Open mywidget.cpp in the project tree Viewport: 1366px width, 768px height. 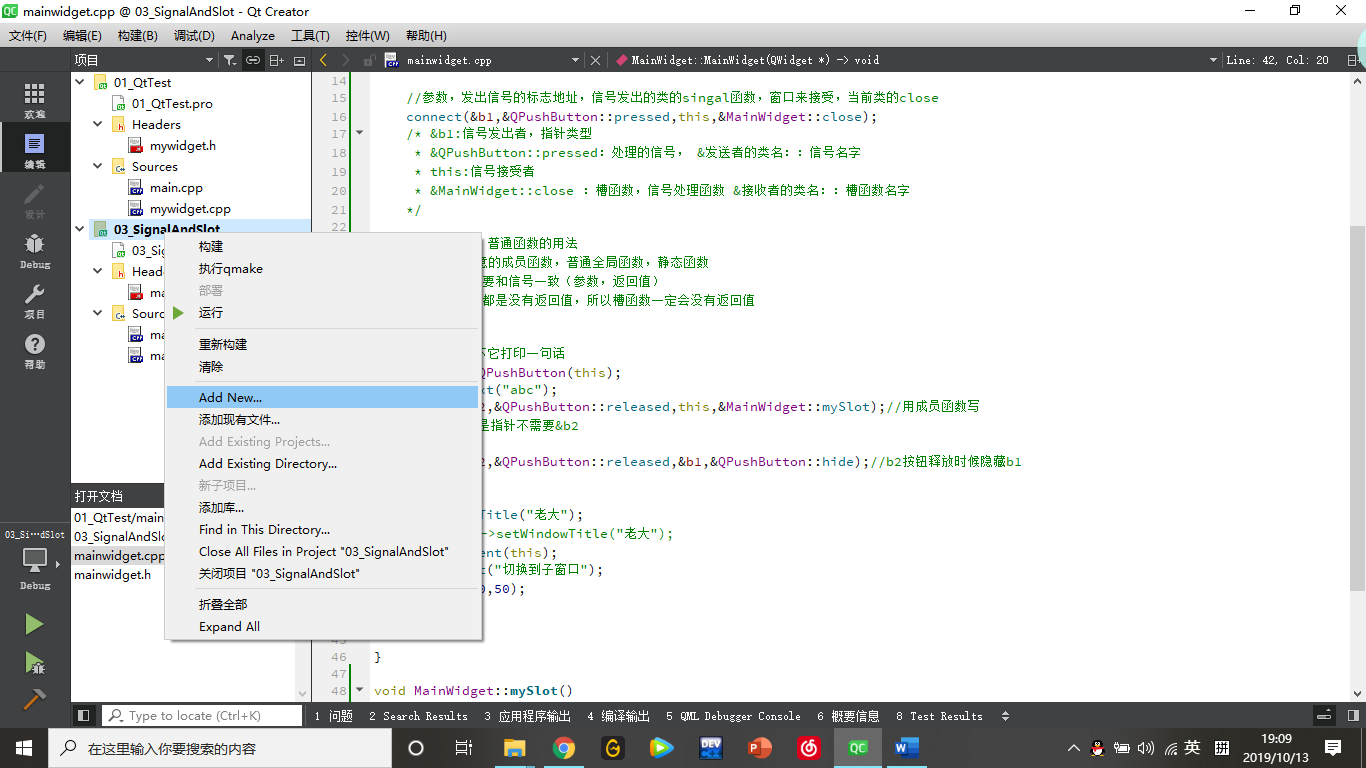click(190, 208)
